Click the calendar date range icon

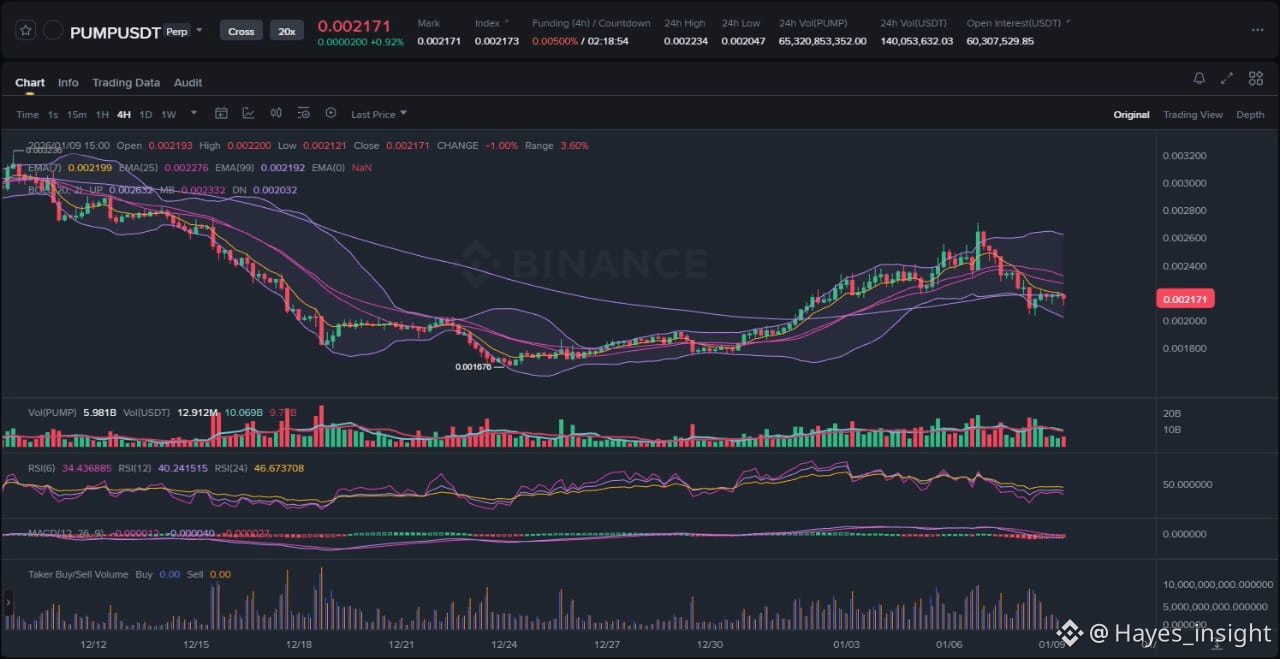(x=221, y=114)
